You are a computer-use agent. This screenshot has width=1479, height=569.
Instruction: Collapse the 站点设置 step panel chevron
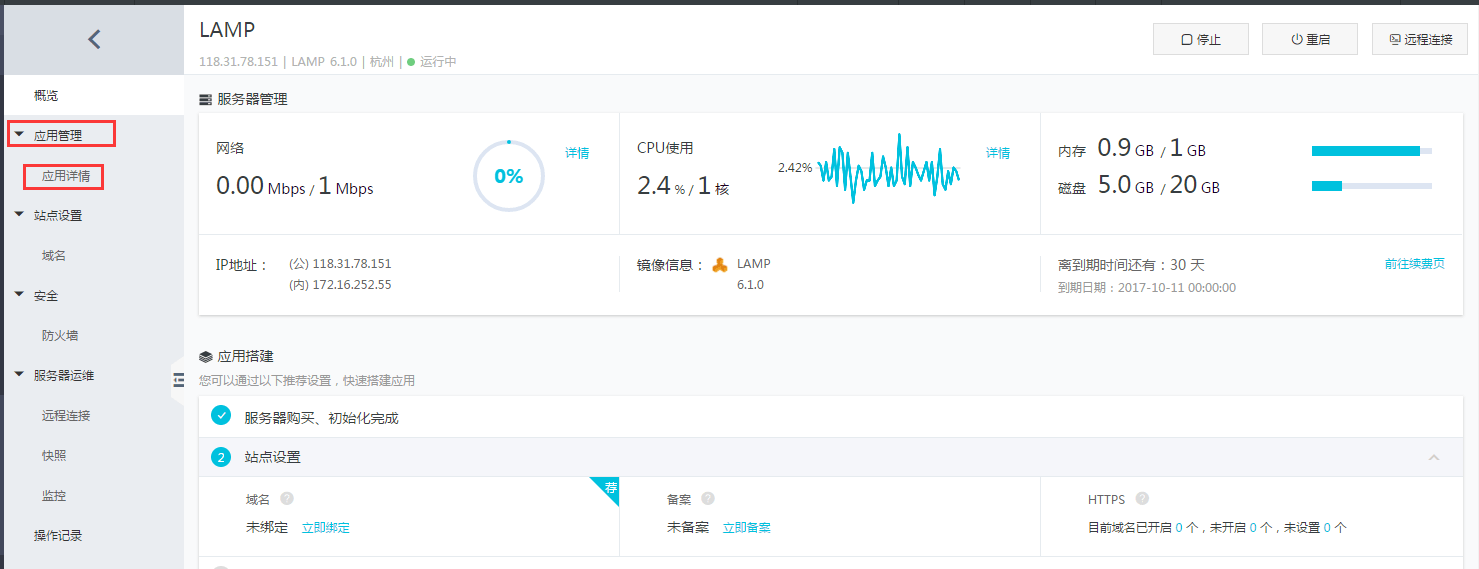click(1434, 457)
